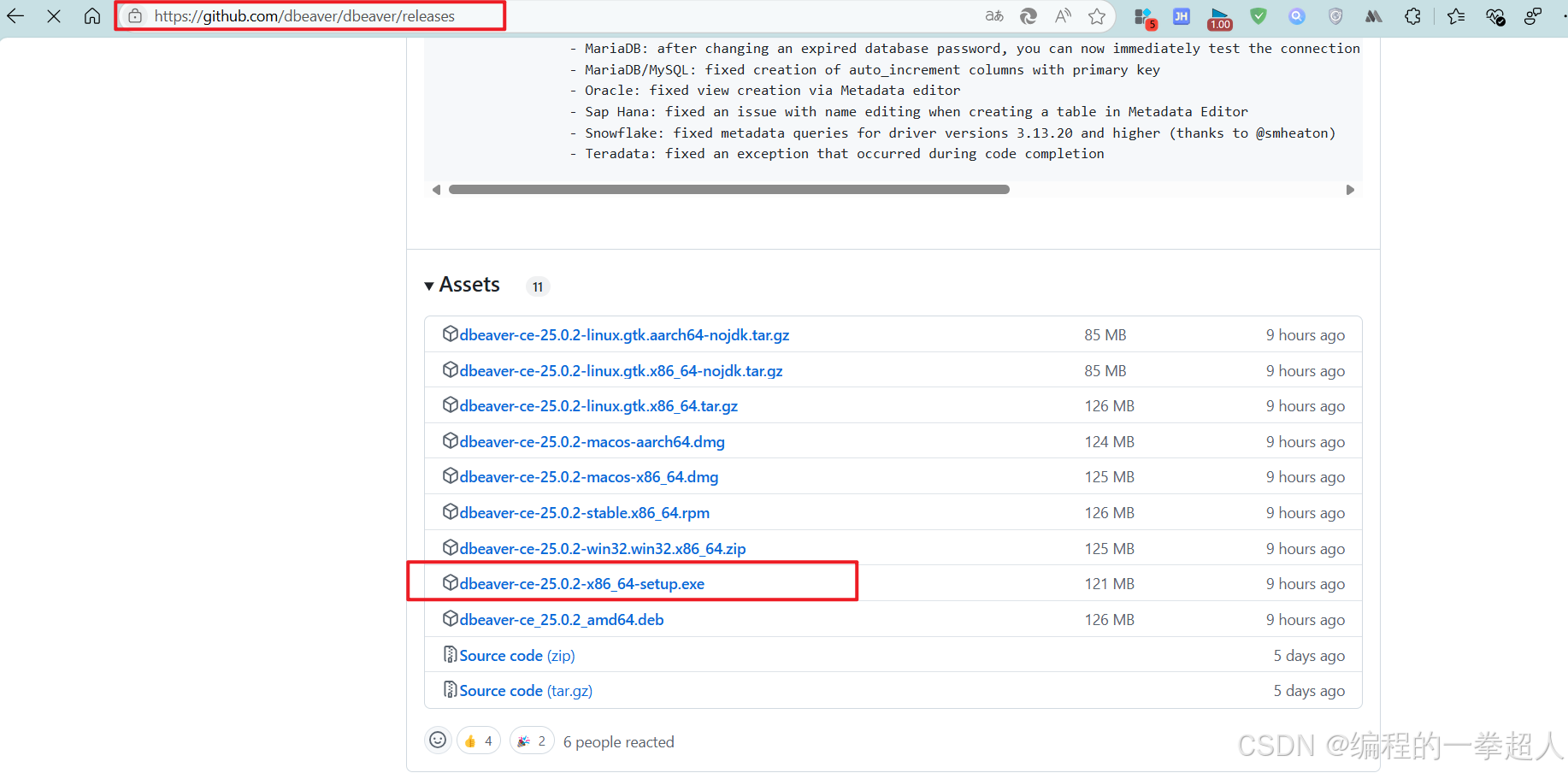
Task: Open the gray shield extension icon
Action: (1335, 16)
